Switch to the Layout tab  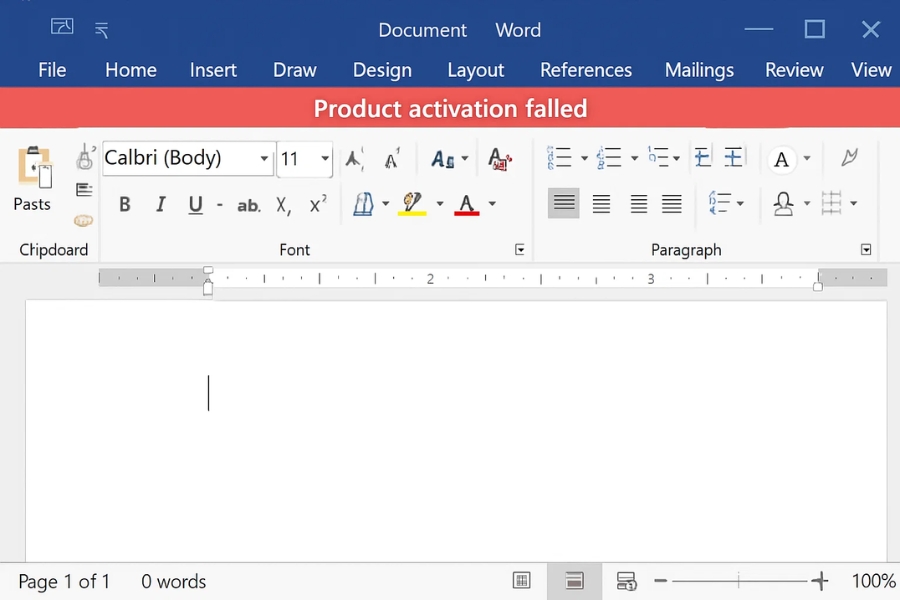click(475, 70)
